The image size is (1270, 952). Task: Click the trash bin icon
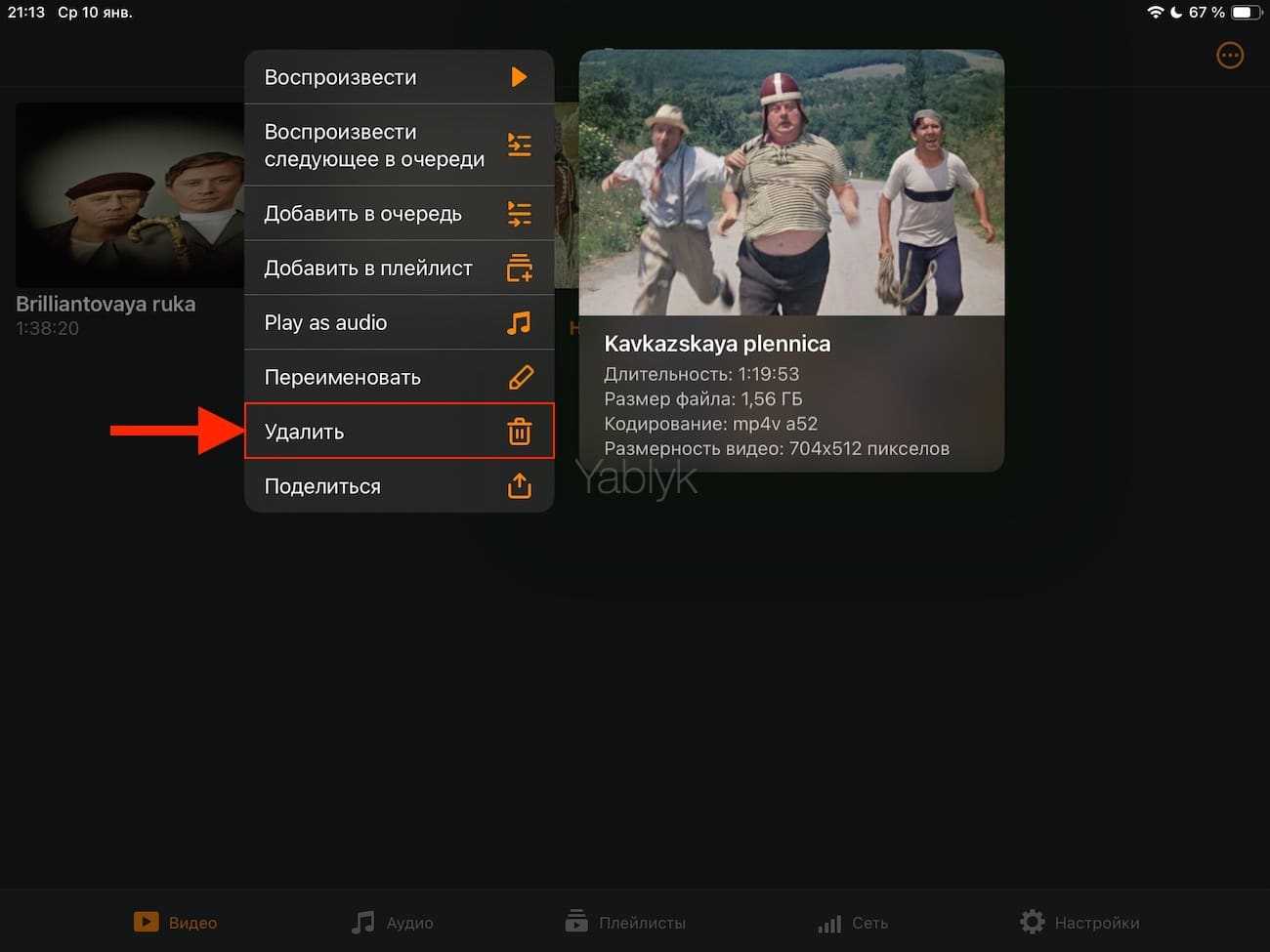520,432
